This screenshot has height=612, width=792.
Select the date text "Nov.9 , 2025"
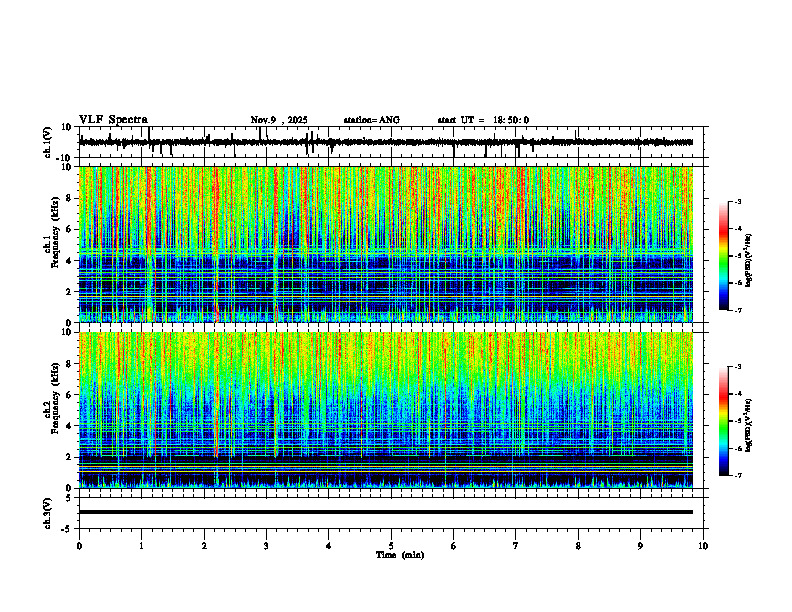279,120
